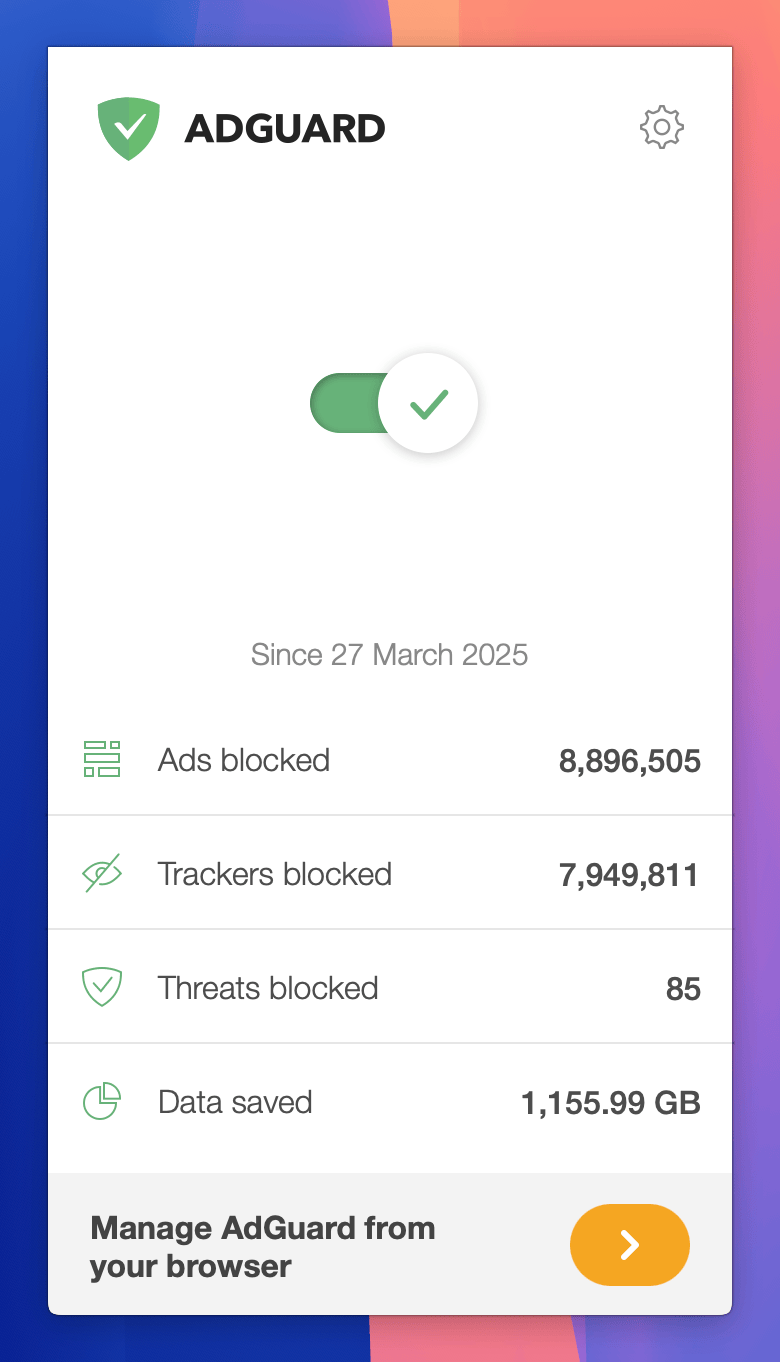The image size is (780, 1362).
Task: Click the 'Manage AdGuard from your browser' text
Action: click(262, 1246)
